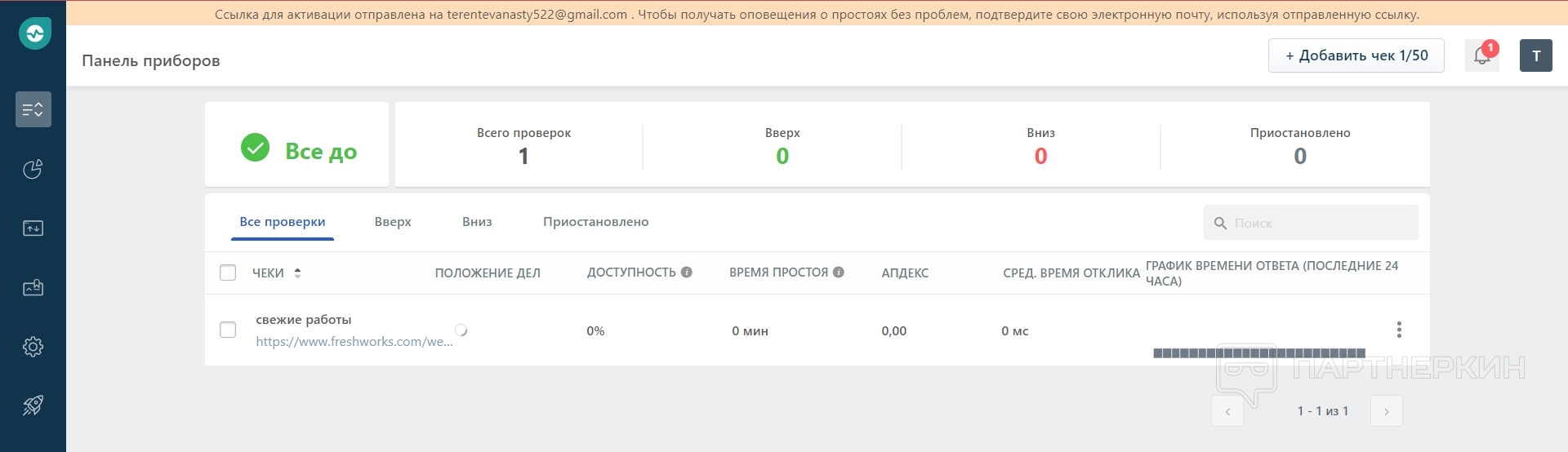The width and height of the screenshot is (1568, 452).
Task: Click the Freshping logo icon
Action: point(34,33)
